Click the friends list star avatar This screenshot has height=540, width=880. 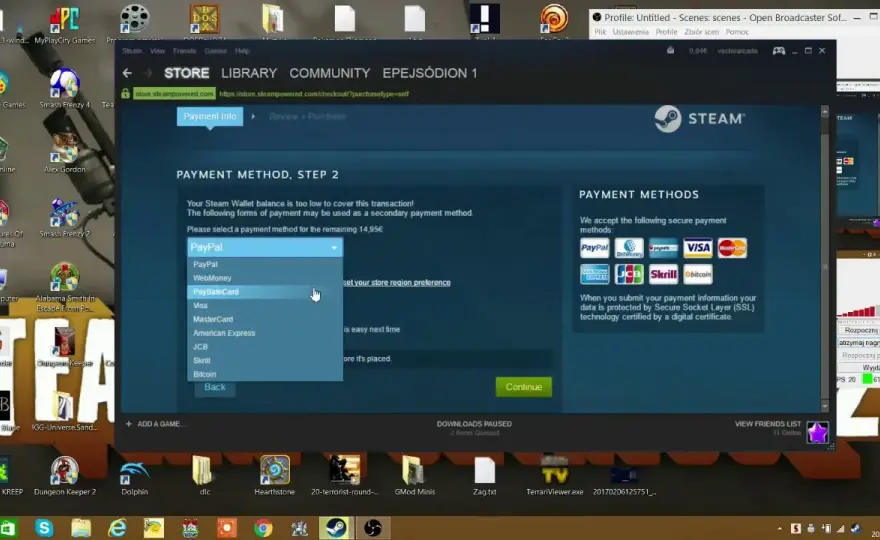tap(818, 432)
